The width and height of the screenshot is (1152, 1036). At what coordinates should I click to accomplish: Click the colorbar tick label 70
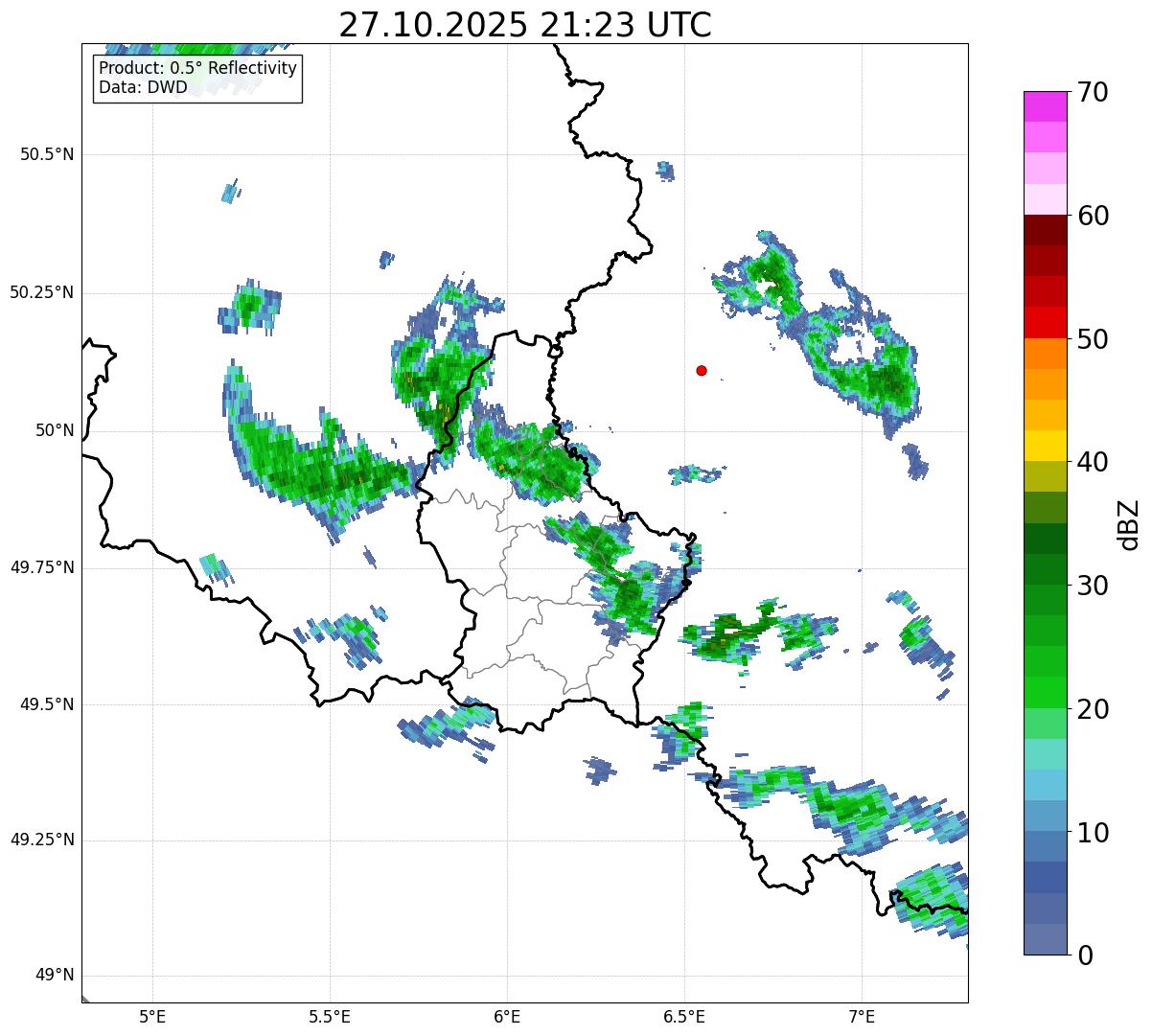(x=1094, y=92)
